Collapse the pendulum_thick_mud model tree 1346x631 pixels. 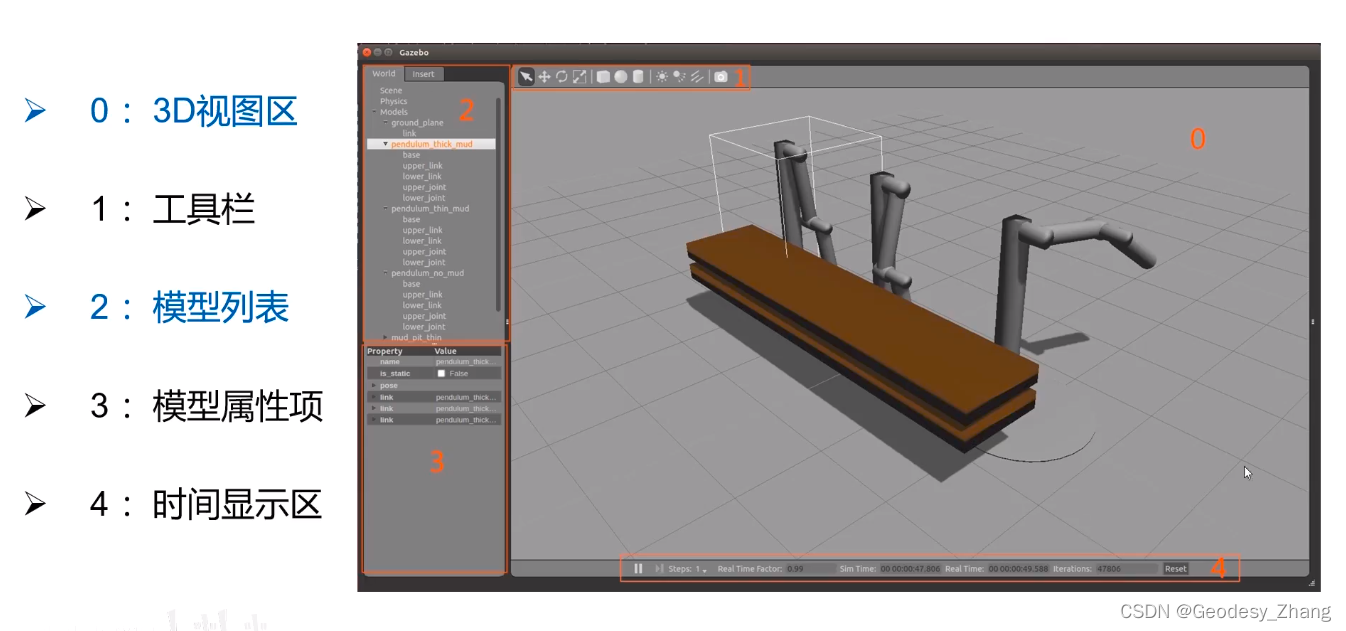tap(385, 144)
